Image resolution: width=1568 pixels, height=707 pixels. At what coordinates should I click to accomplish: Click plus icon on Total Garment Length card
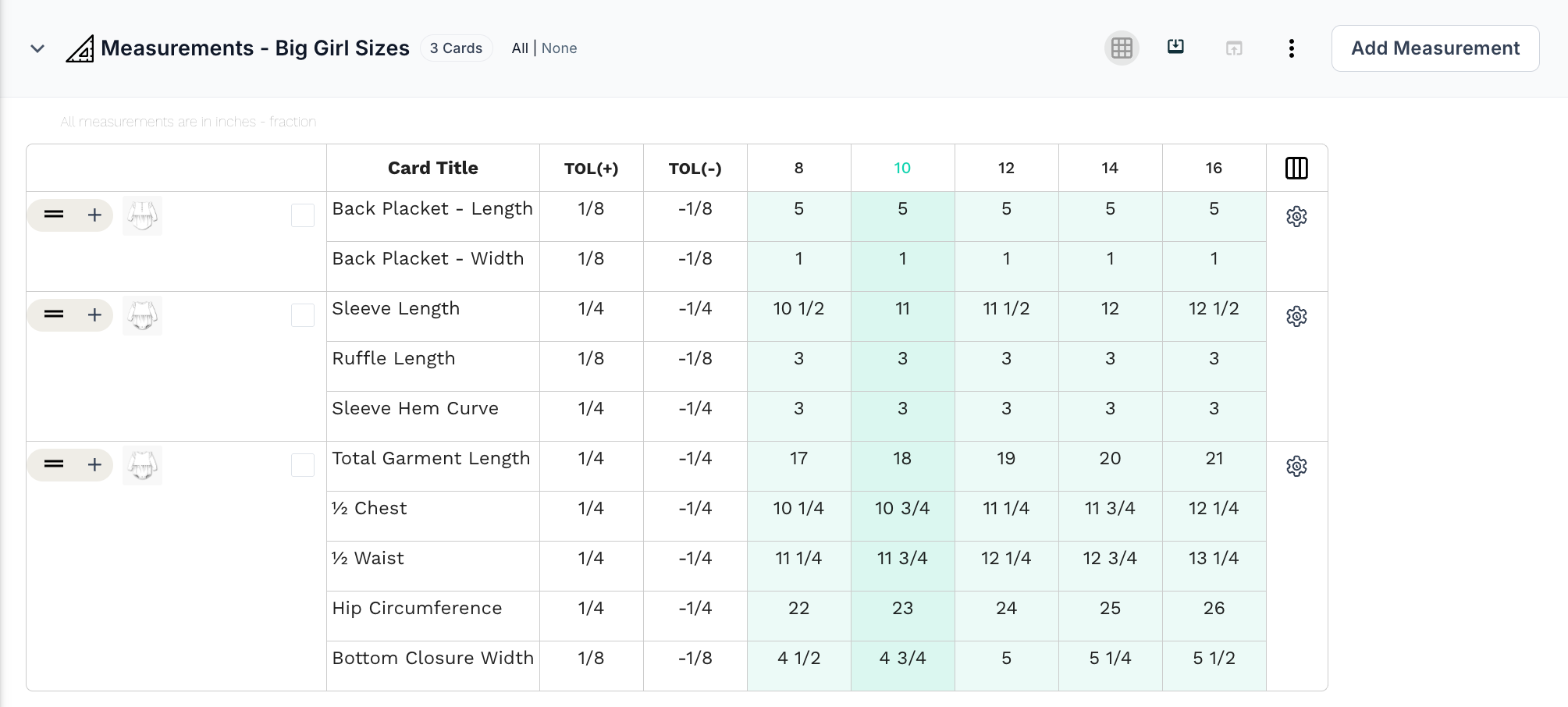(94, 465)
